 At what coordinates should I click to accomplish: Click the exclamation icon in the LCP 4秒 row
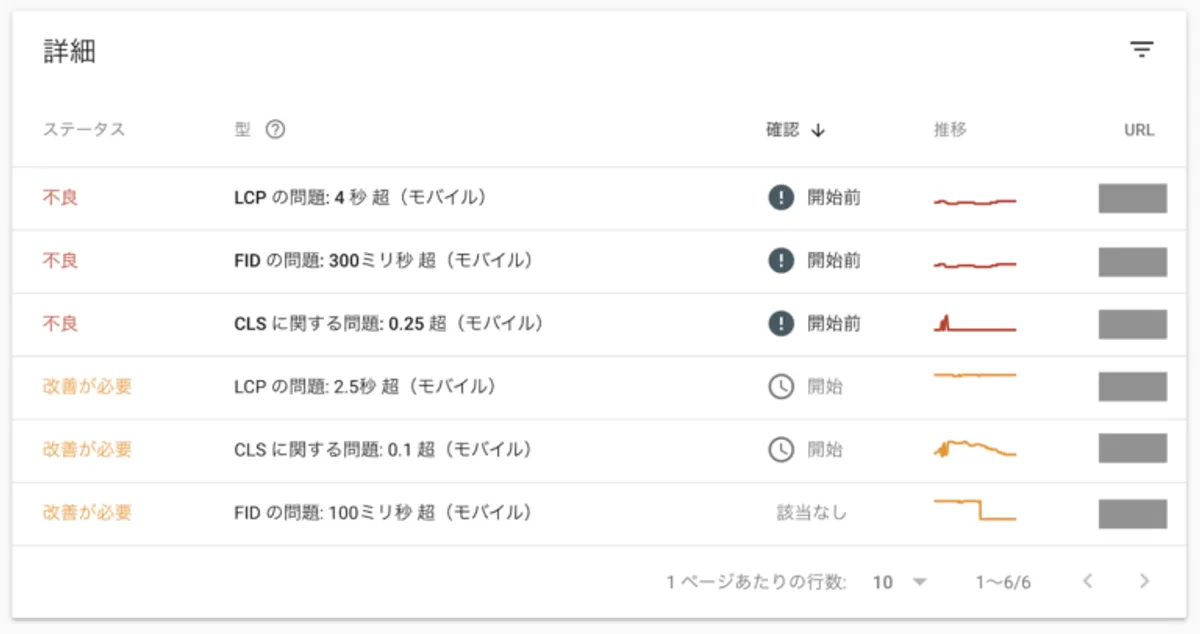pyautogui.click(x=781, y=198)
